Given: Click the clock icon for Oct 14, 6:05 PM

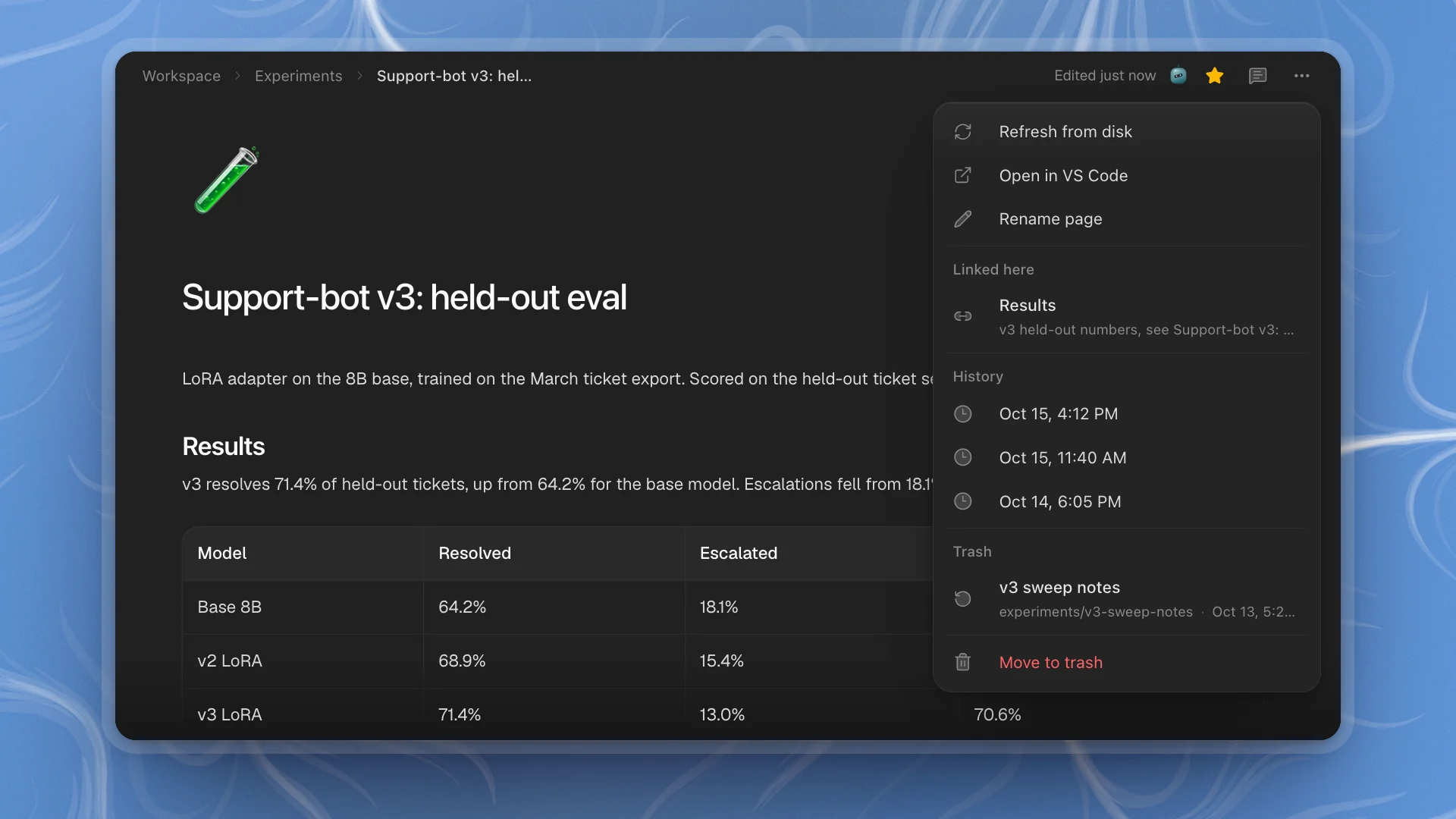Looking at the screenshot, I should pos(963,501).
